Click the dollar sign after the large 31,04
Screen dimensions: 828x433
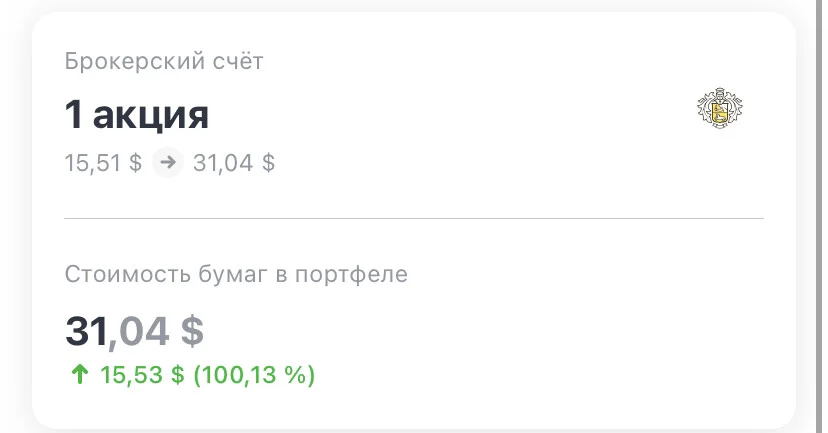[x=192, y=332]
